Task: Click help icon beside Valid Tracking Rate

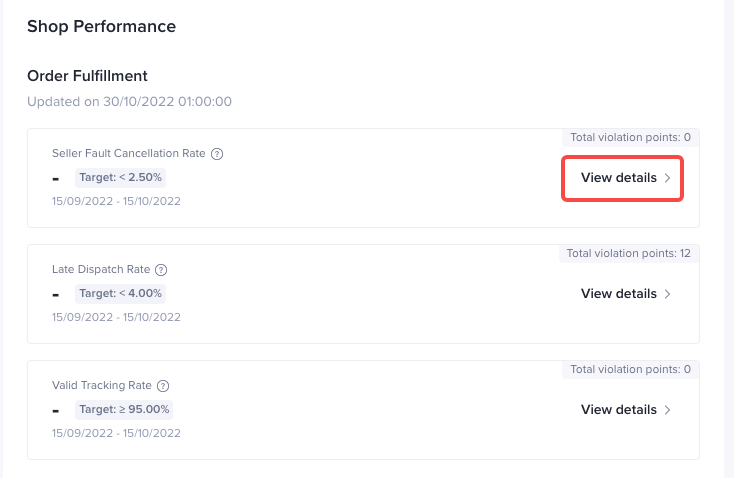Action: tap(163, 386)
